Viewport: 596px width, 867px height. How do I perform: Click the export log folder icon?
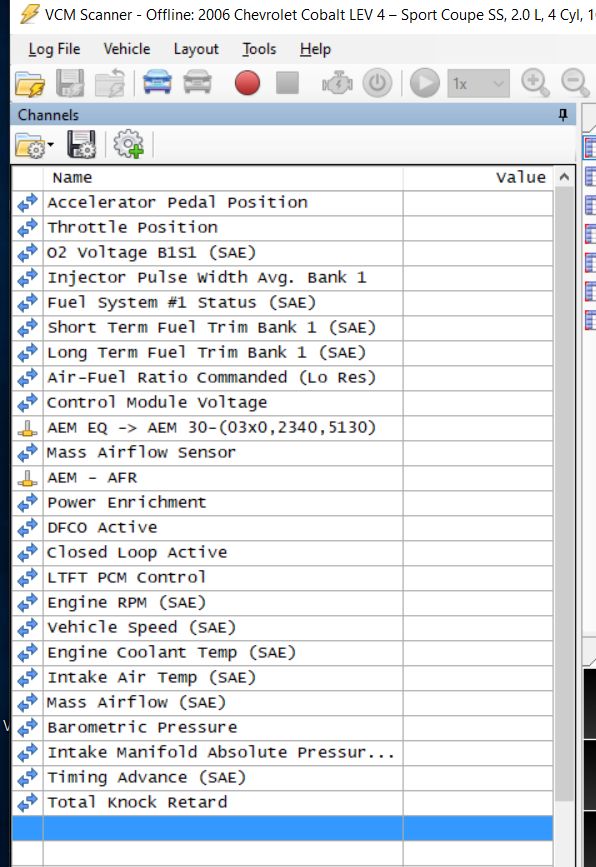(110, 83)
